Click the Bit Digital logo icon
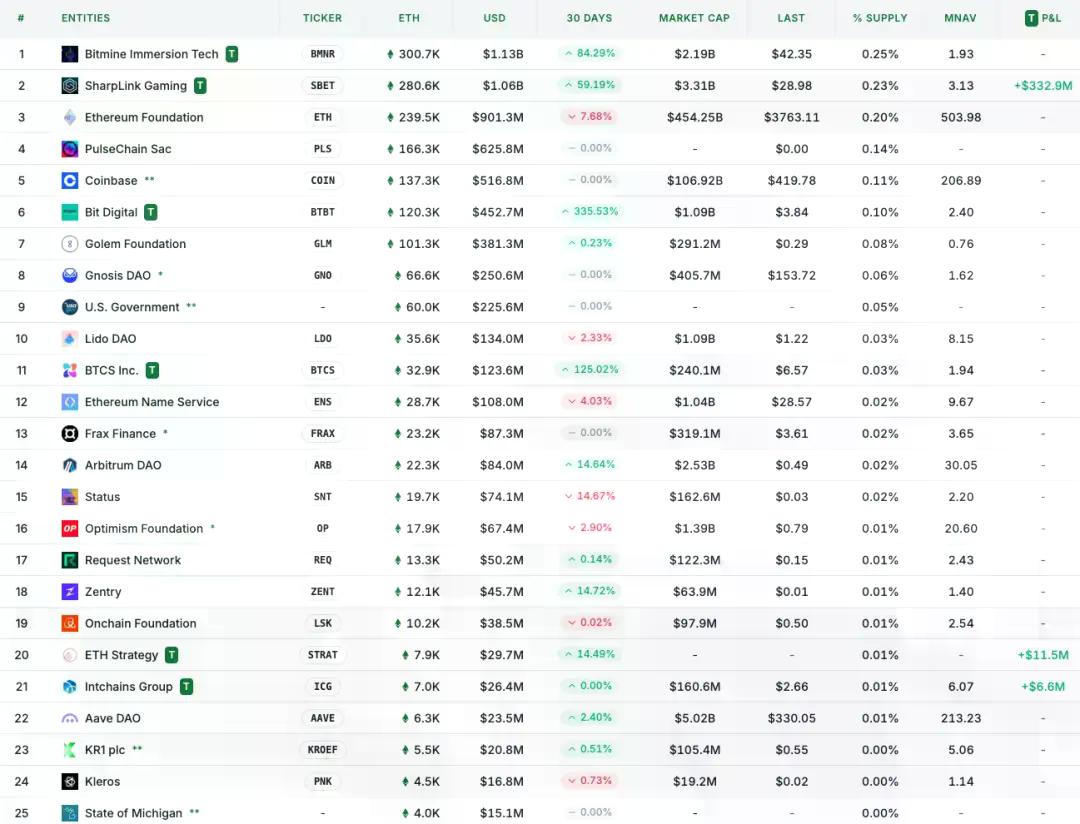This screenshot has height=824, width=1080. [70, 212]
